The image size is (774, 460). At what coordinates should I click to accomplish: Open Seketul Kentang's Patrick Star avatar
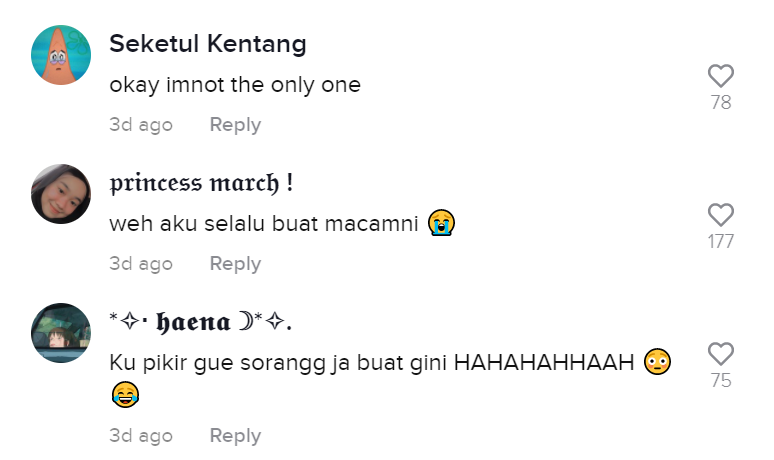click(61, 55)
